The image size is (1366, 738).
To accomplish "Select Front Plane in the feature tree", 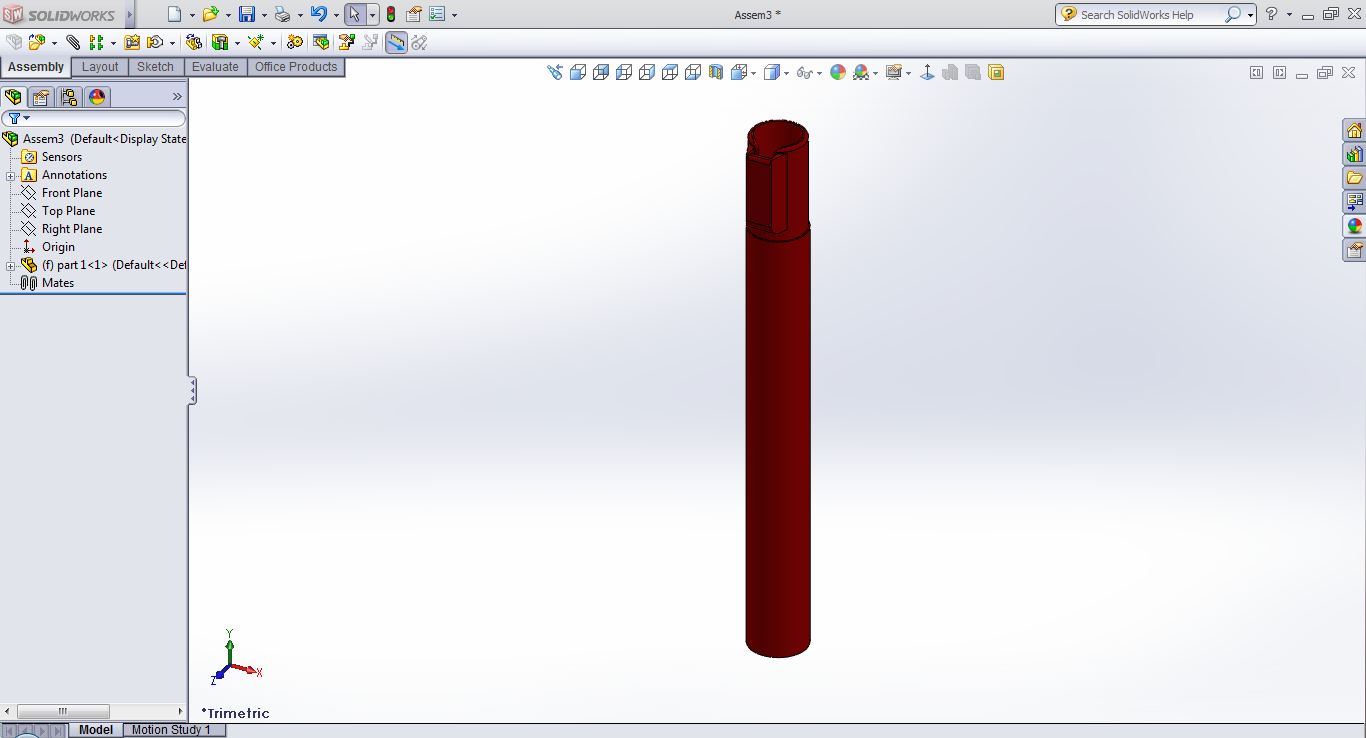I will click(x=71, y=193).
